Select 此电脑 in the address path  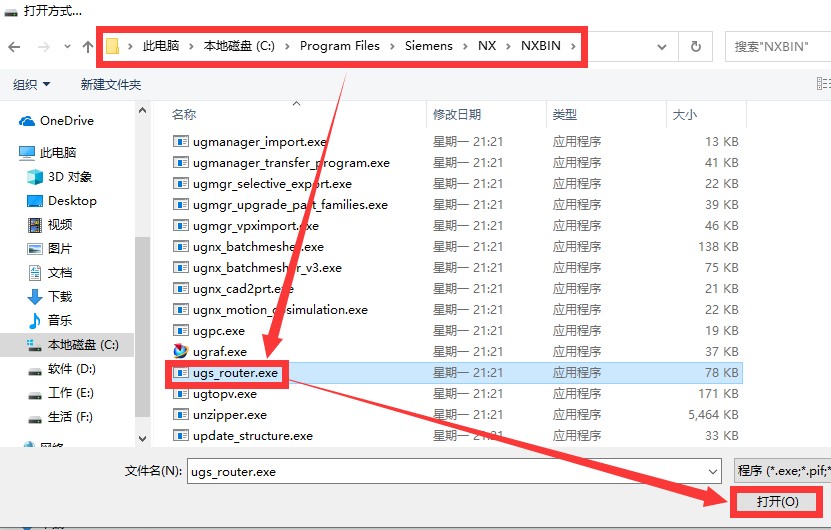(161, 46)
